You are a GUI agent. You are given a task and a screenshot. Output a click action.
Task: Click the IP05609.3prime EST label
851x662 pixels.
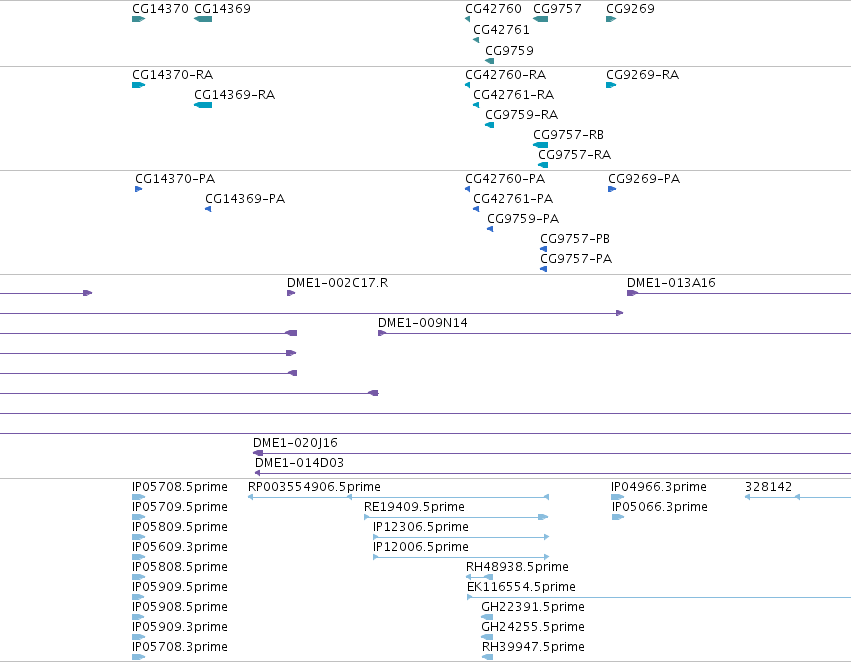coord(180,547)
